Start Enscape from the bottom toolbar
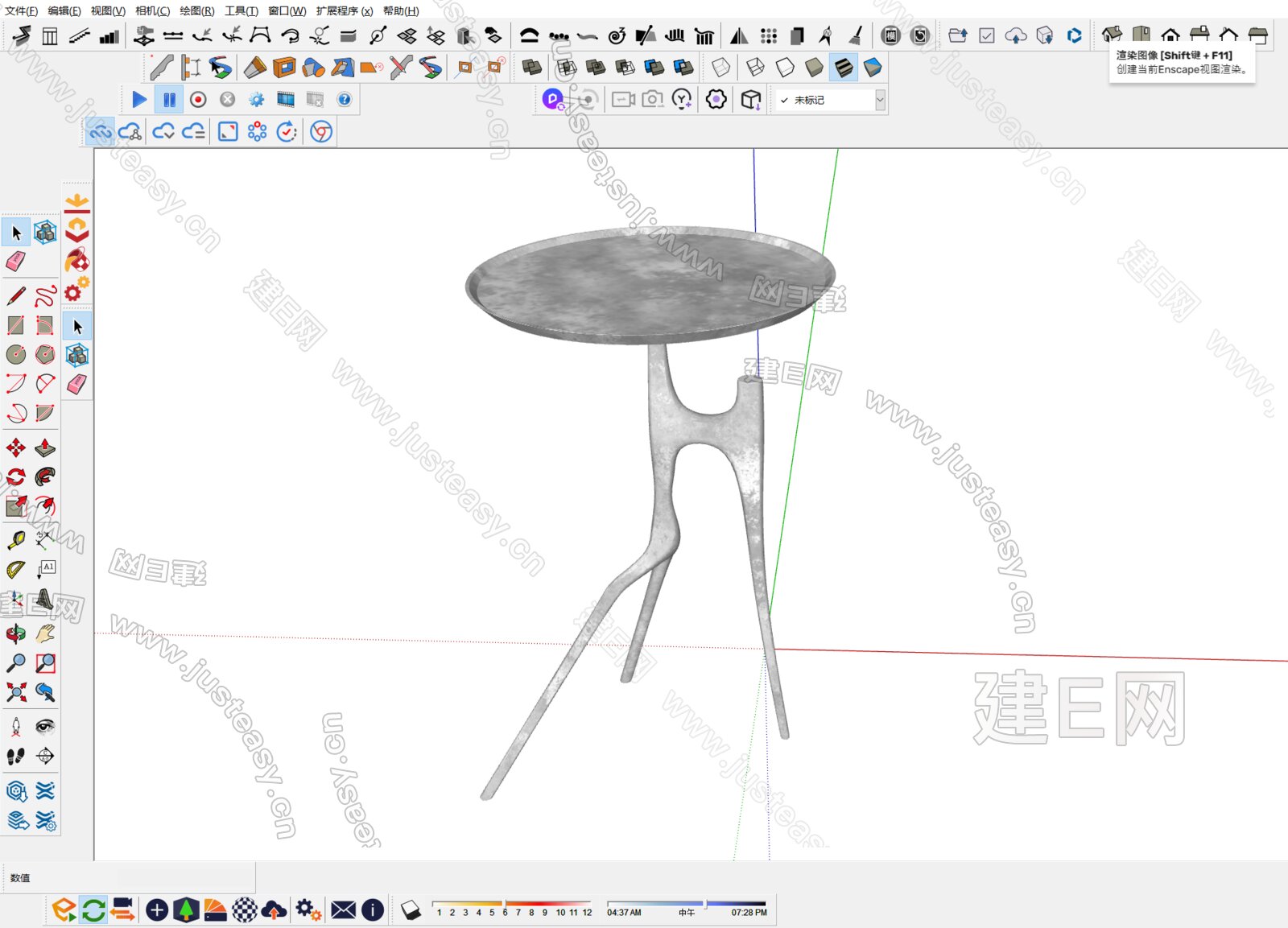This screenshot has width=1288, height=928. click(x=64, y=910)
